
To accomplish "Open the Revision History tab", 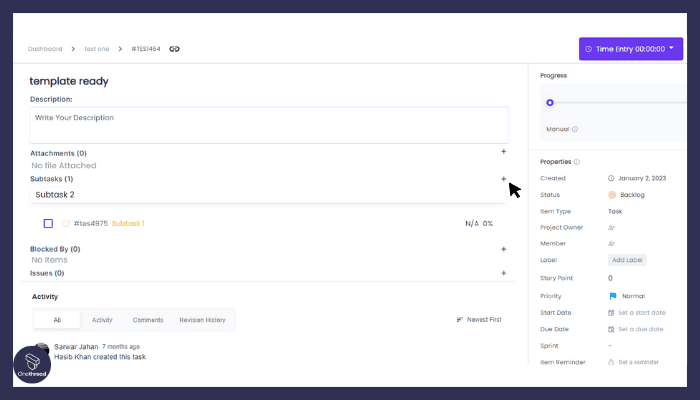I will click(202, 320).
